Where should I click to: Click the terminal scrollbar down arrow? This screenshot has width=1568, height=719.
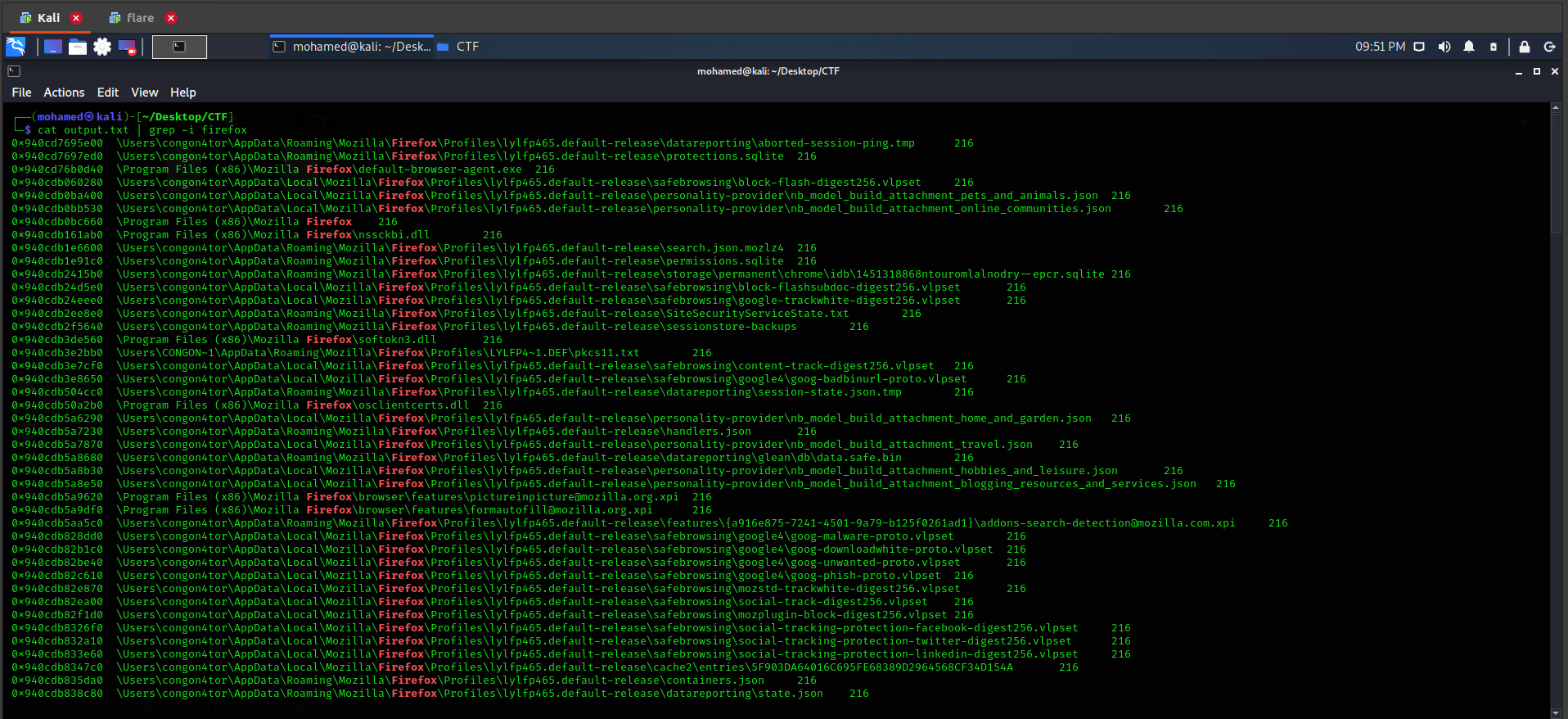pyautogui.click(x=1557, y=713)
